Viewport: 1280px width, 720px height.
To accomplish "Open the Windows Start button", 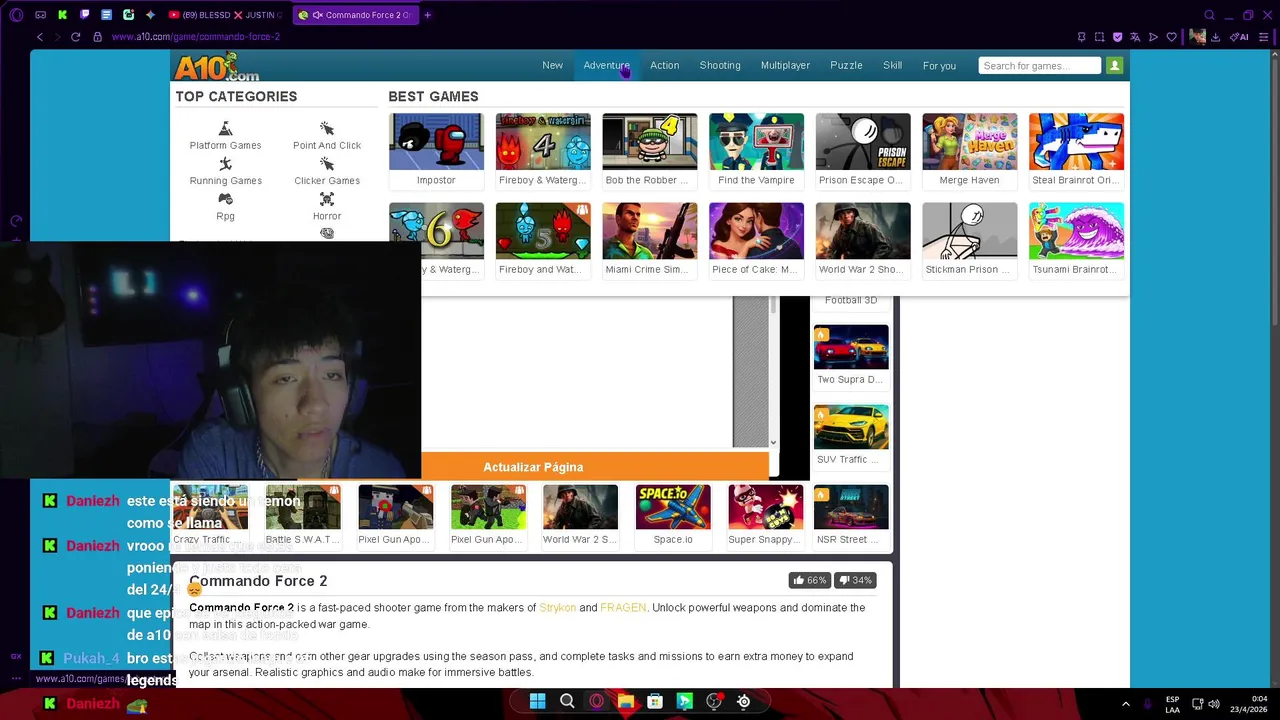I will pyautogui.click(x=537, y=701).
